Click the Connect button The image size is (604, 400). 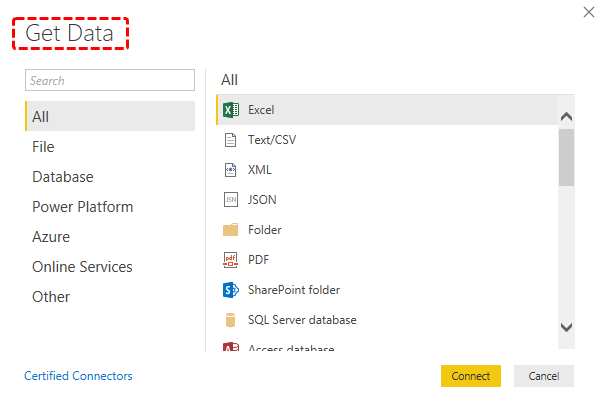pyautogui.click(x=471, y=376)
